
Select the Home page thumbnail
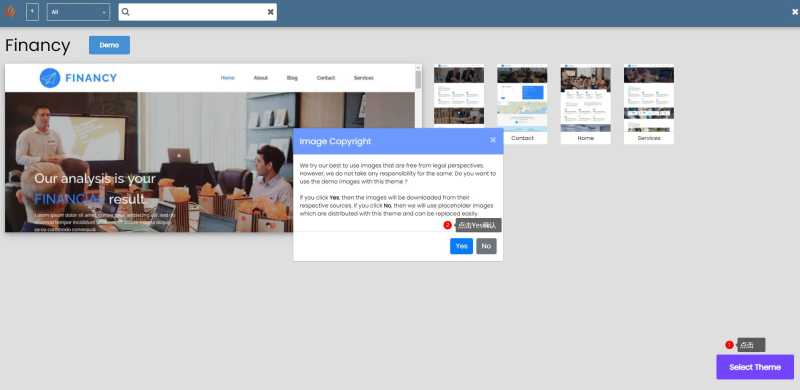[x=585, y=104]
